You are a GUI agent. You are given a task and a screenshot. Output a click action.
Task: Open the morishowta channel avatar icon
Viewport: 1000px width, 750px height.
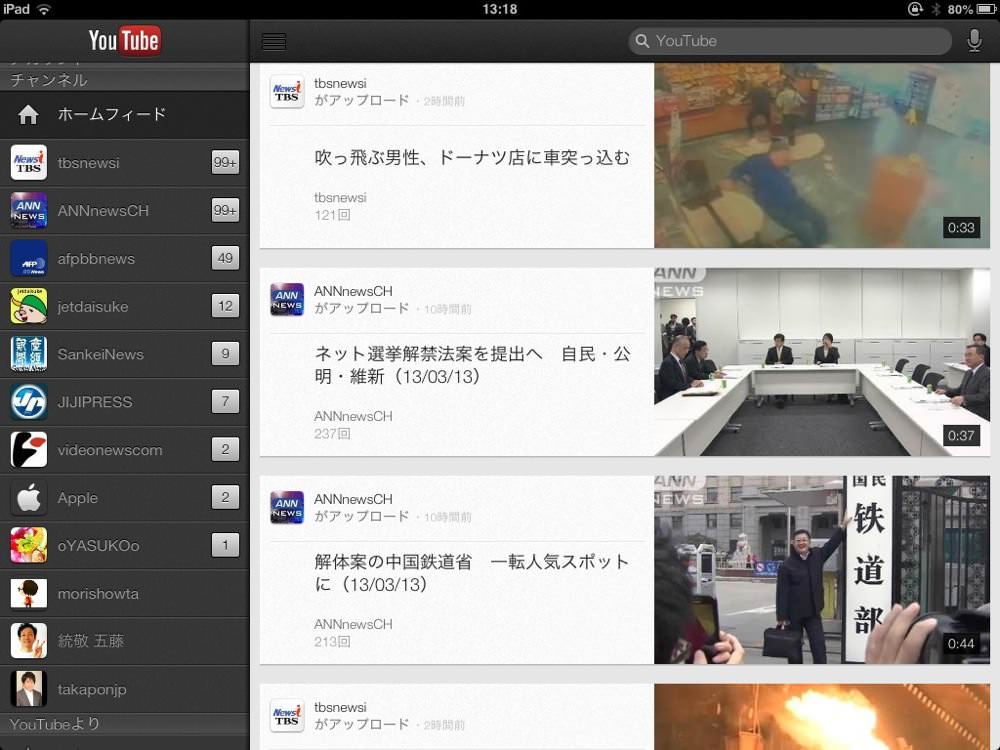[29, 593]
